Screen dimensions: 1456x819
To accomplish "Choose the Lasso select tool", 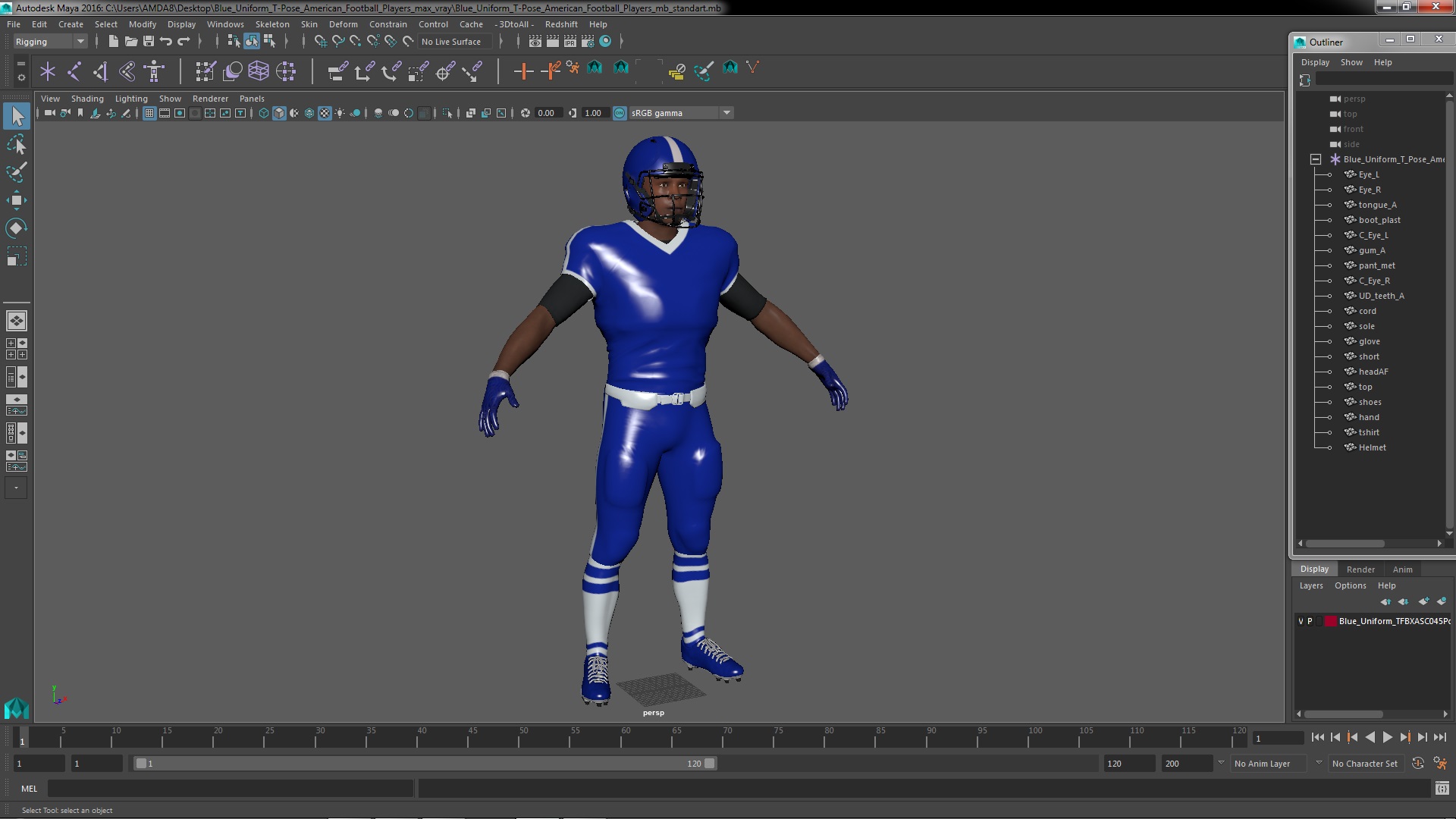I will pos(16,144).
